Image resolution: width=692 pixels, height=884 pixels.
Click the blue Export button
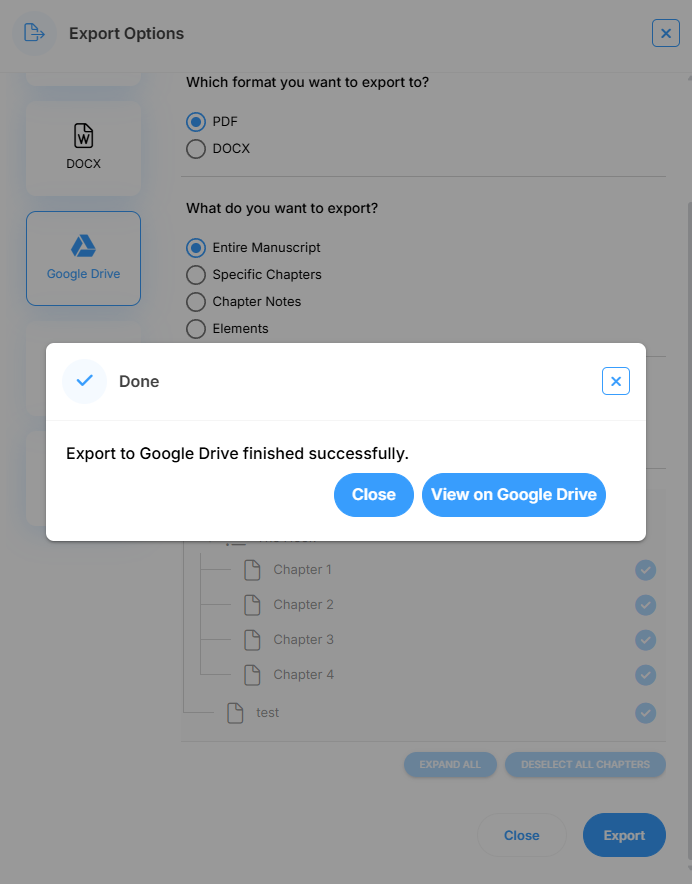tap(624, 835)
